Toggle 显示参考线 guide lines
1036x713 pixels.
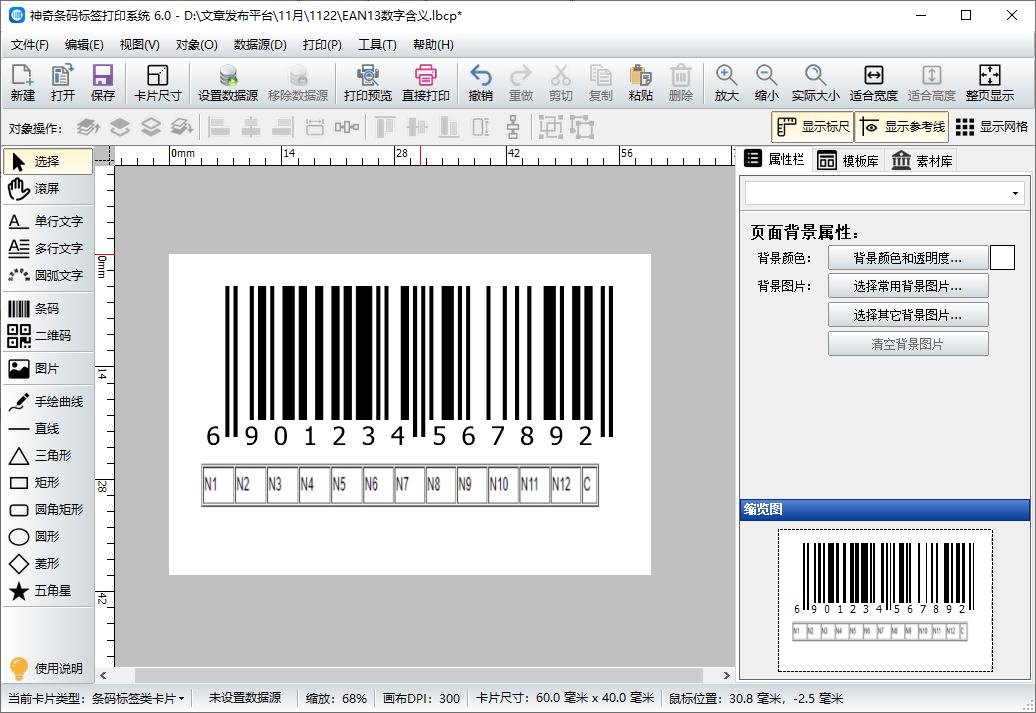902,127
